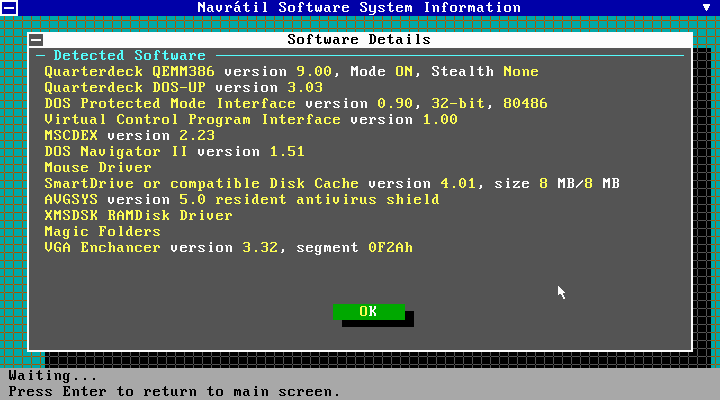The height and width of the screenshot is (400, 720).
Task: Select the DOS Navigator II version 1.51 line
Action: click(174, 152)
